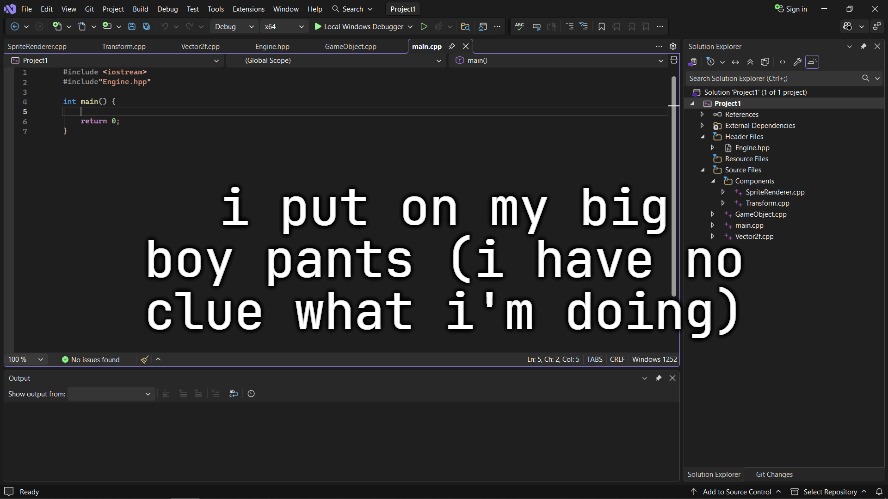Toggle timestamps clock icon in Output panel
The width and height of the screenshot is (888, 499).
(251, 394)
